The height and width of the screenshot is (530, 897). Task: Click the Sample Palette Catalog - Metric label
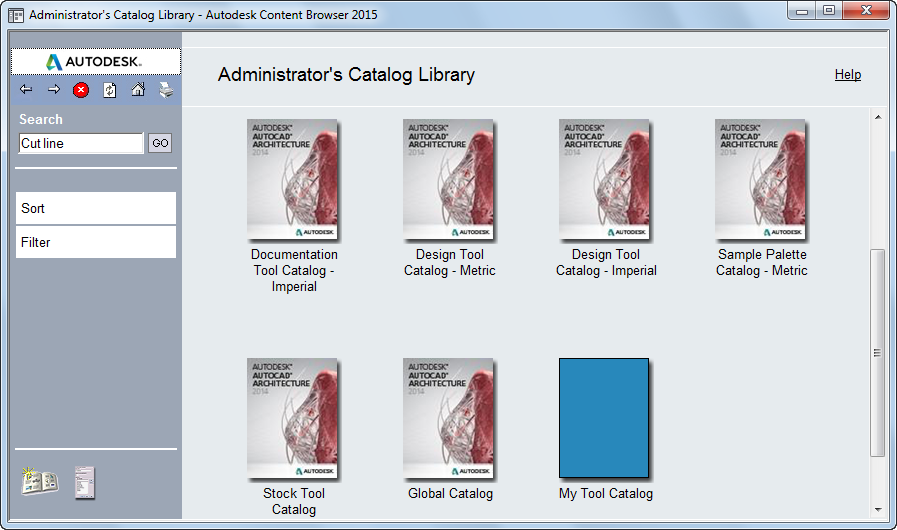pos(762,262)
